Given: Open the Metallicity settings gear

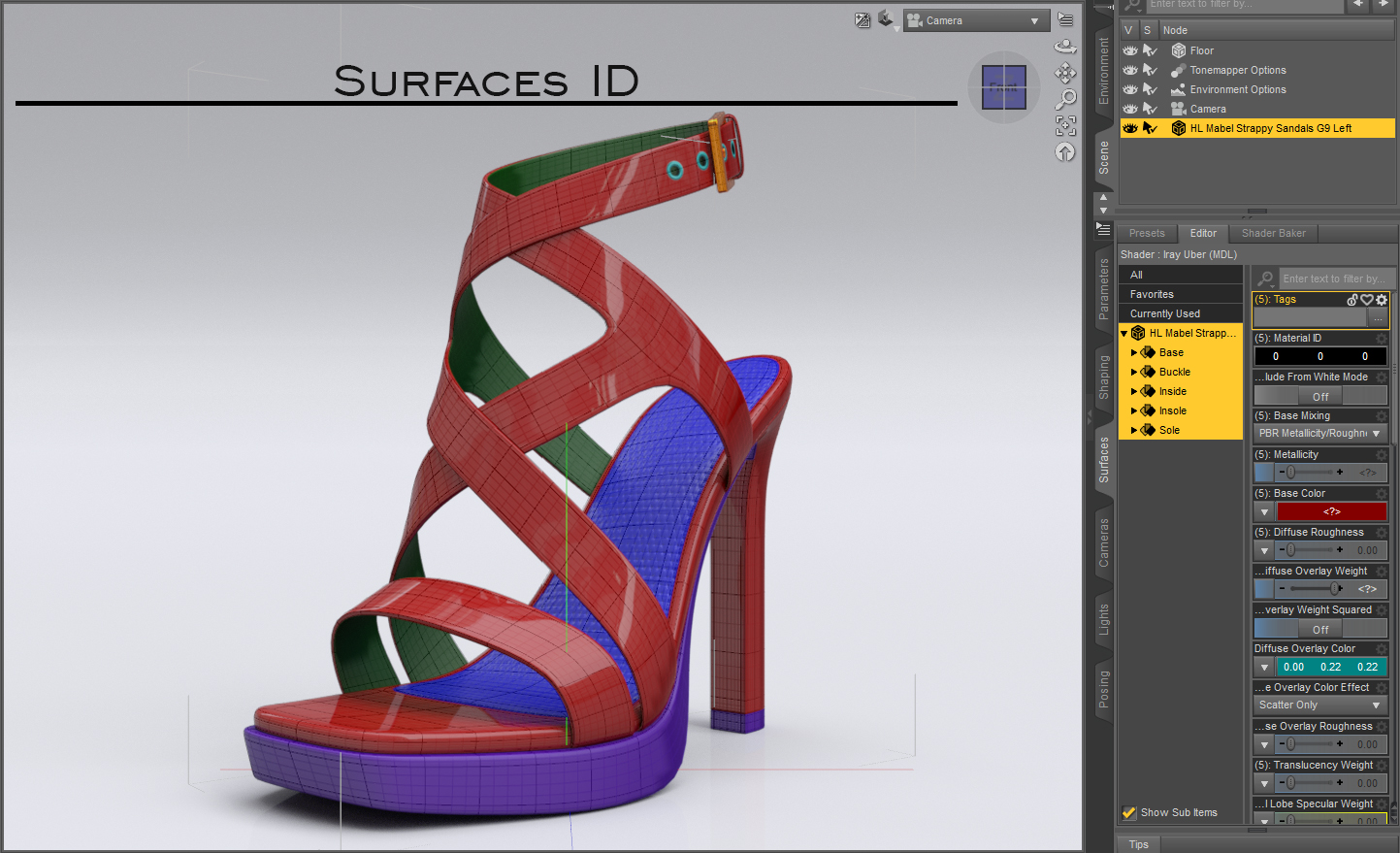Looking at the screenshot, I should click(1382, 455).
